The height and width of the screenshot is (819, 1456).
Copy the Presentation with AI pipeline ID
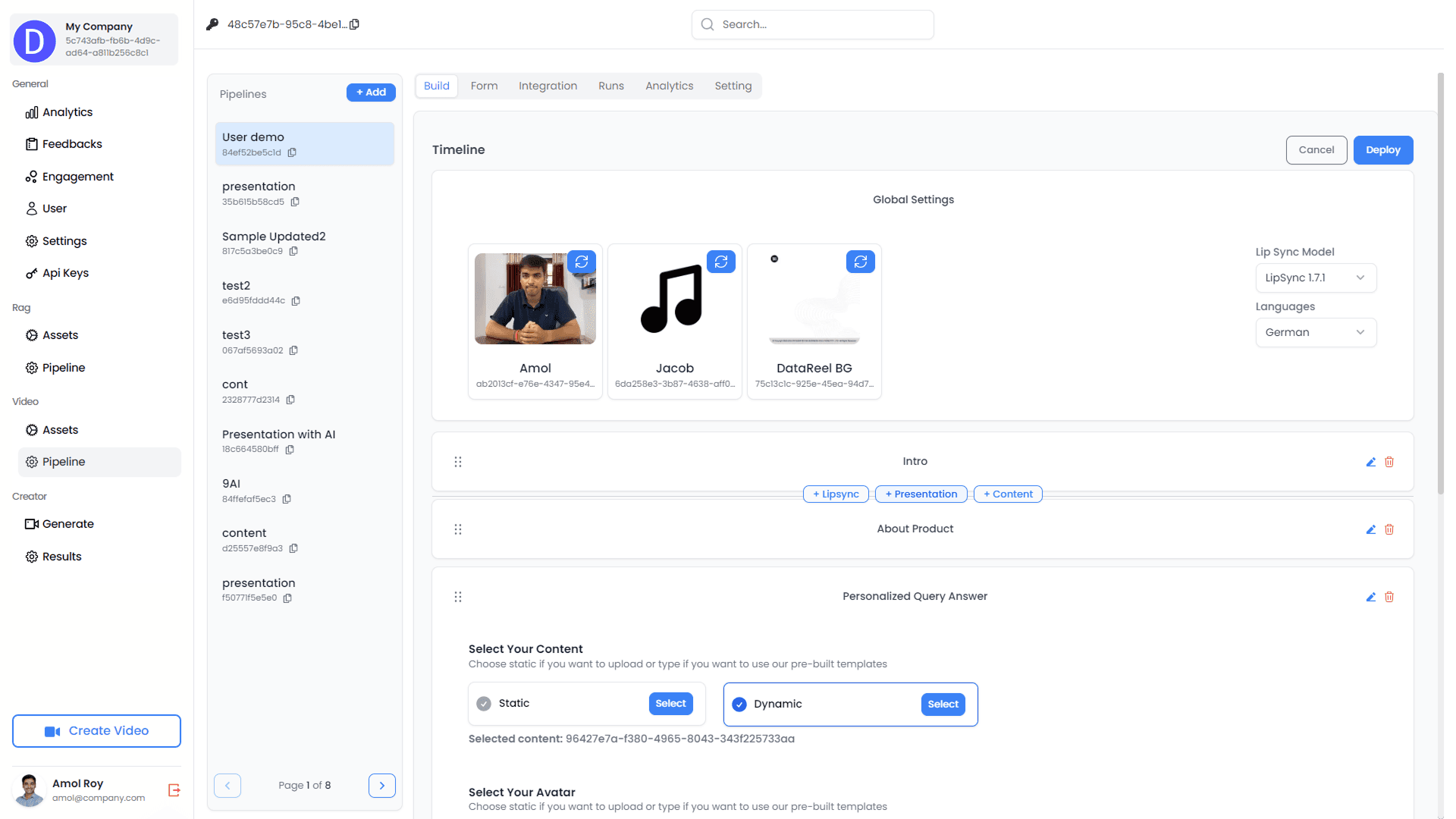pyautogui.click(x=290, y=449)
